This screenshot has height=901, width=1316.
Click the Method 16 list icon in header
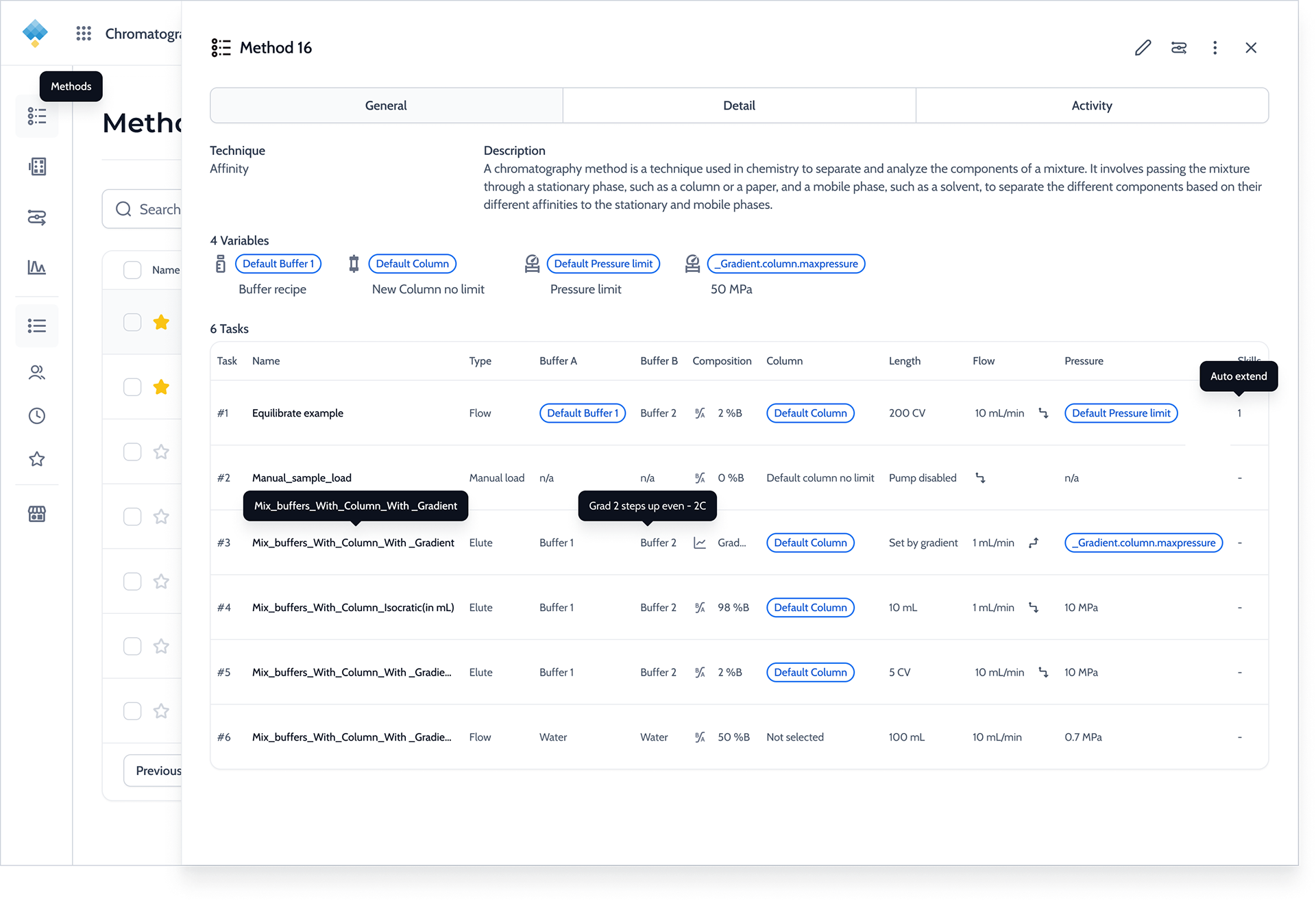(221, 47)
